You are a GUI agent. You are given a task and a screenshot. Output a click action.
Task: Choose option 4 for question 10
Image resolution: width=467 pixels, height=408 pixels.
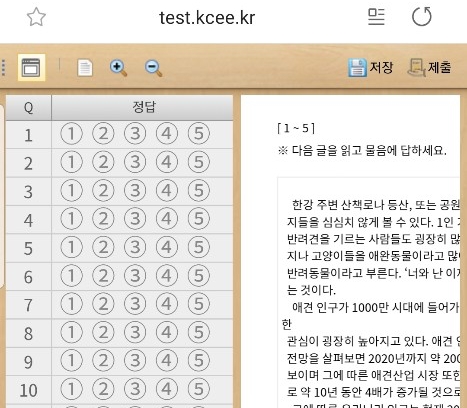point(167,389)
